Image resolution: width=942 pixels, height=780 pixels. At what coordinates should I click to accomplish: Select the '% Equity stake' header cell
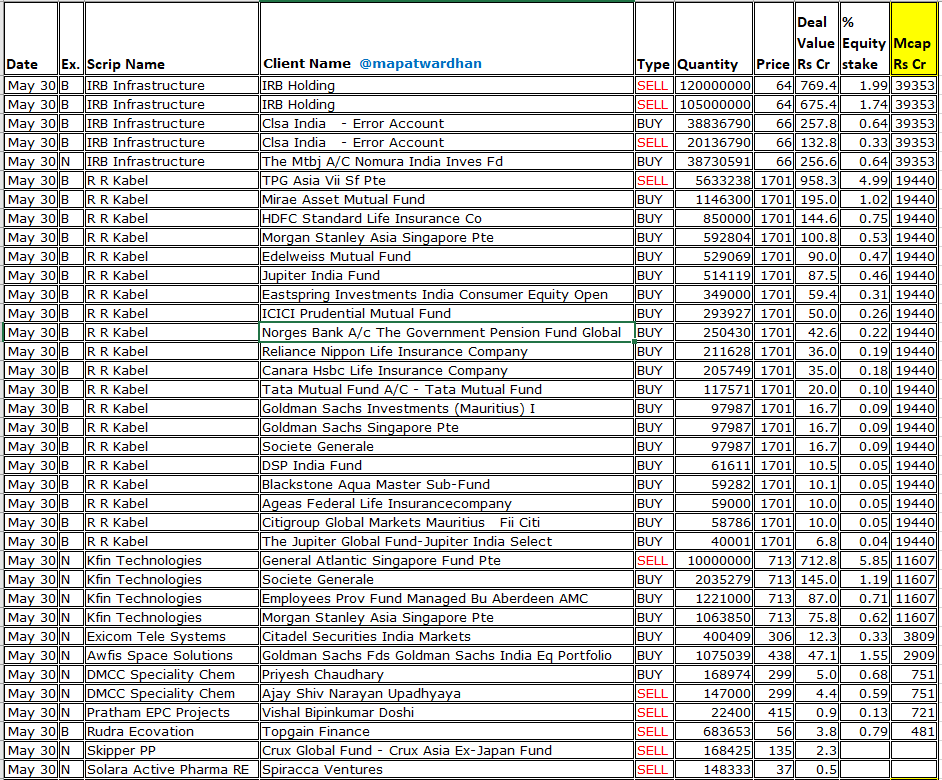865,39
